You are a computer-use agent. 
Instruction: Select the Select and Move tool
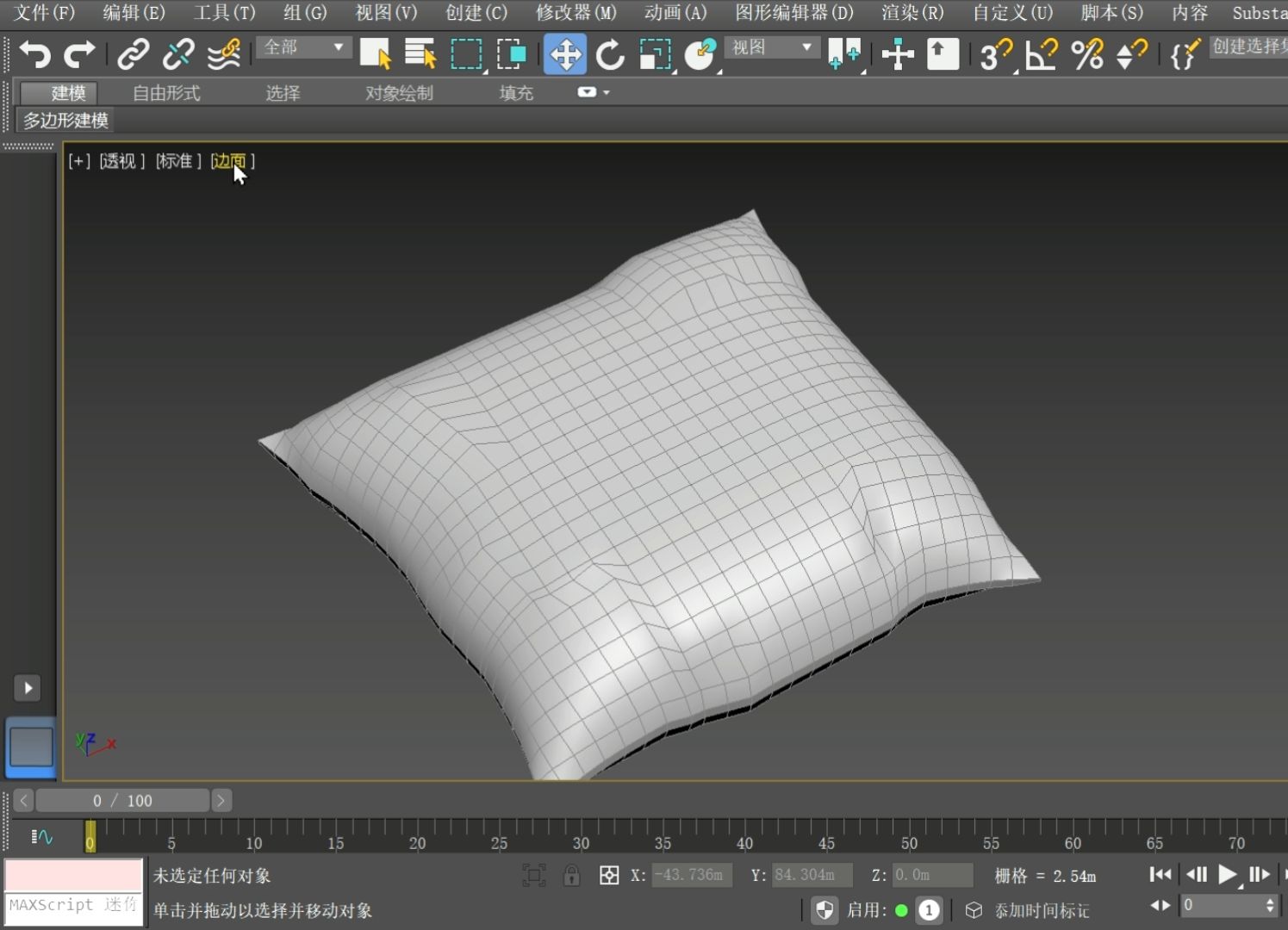[x=565, y=53]
